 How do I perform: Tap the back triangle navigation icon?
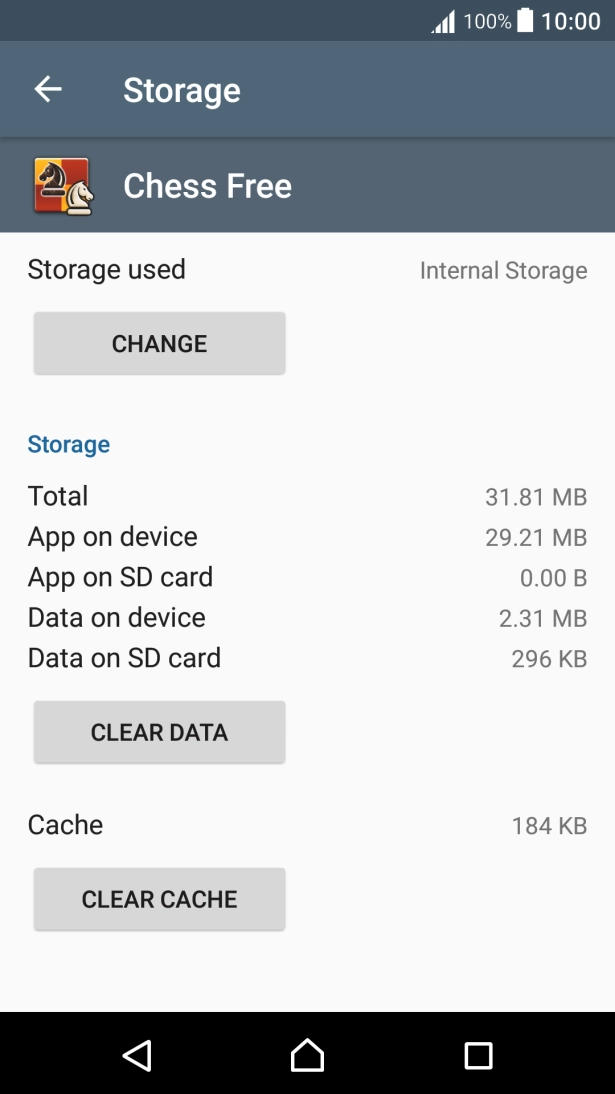[x=137, y=1055]
